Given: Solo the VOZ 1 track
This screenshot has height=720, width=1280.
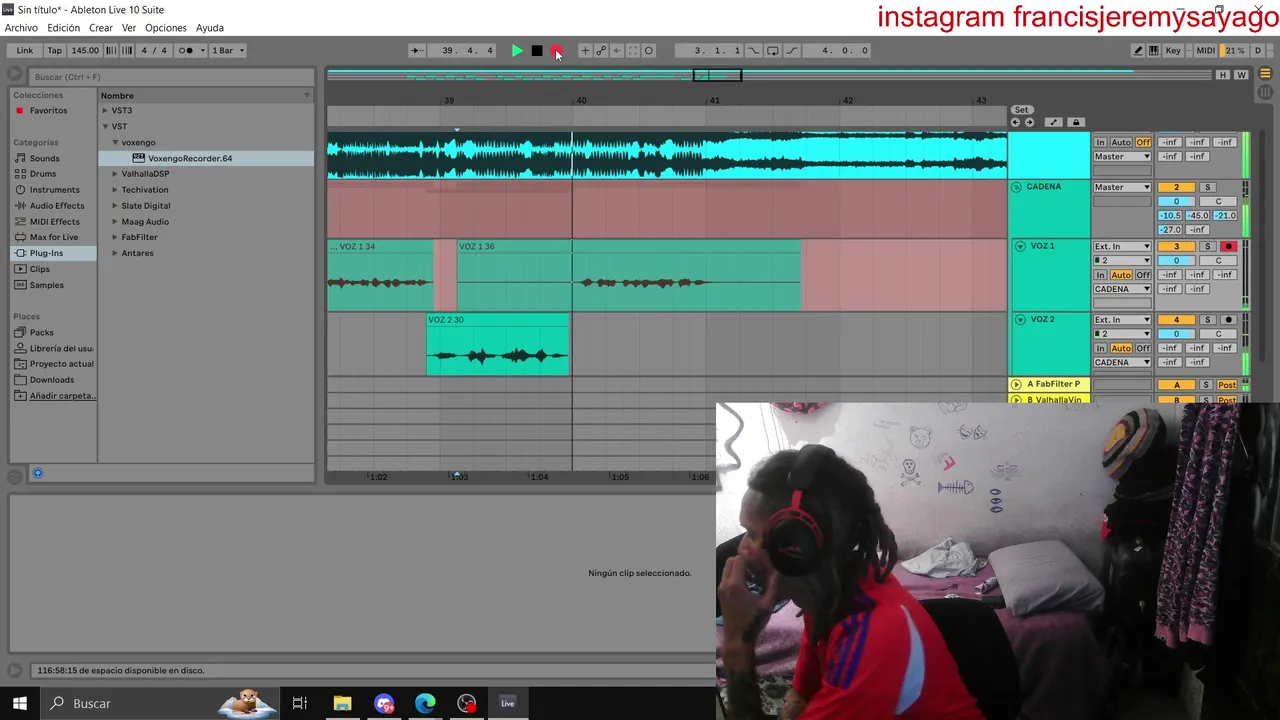Looking at the screenshot, I should 1207,246.
